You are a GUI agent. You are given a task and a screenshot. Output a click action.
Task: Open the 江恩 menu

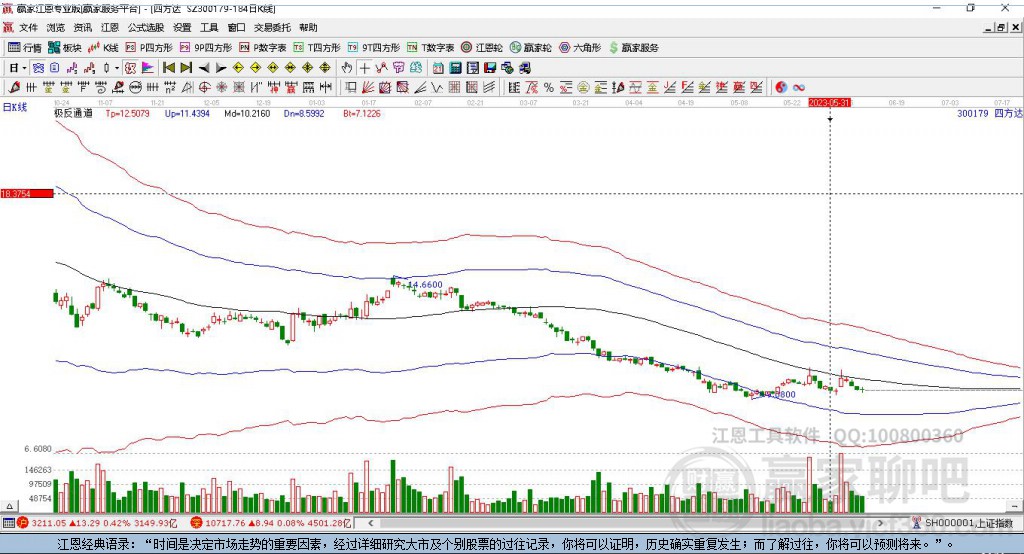coord(110,27)
